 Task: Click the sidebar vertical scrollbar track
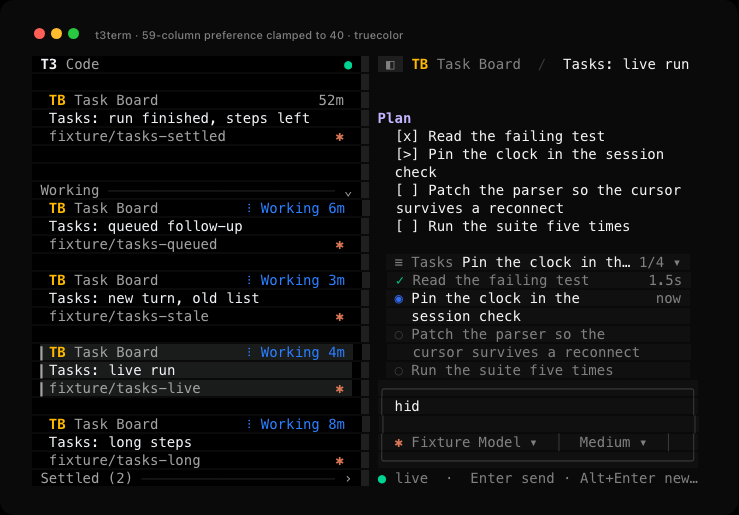[365, 271]
